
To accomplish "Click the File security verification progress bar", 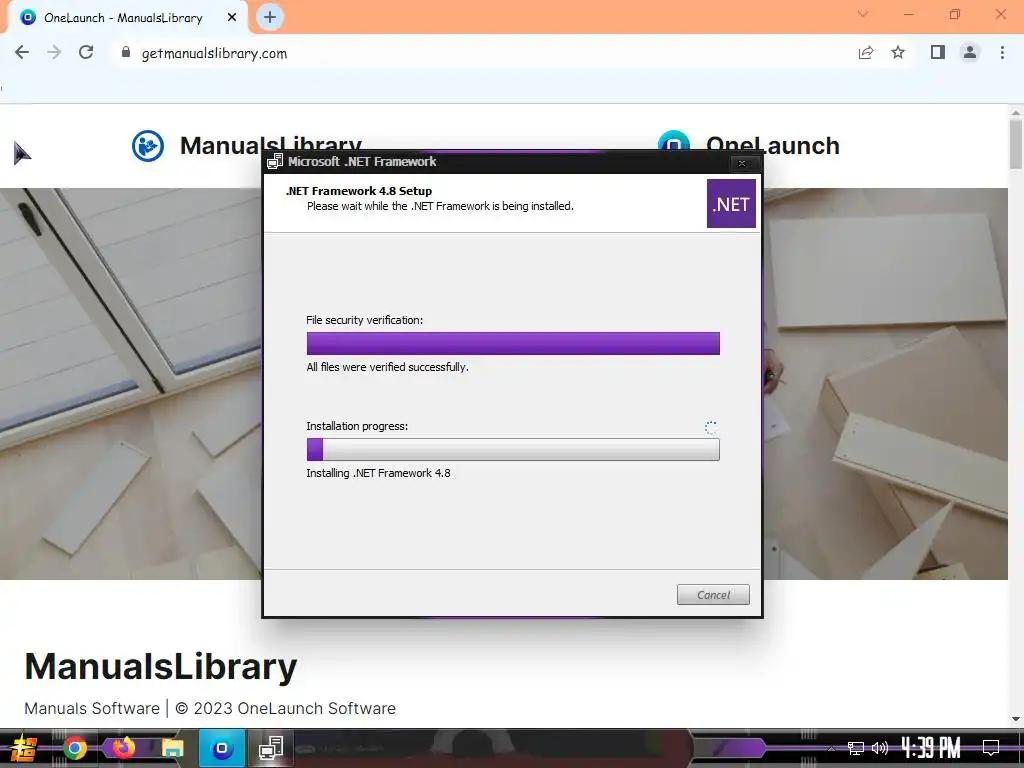I will pyautogui.click(x=513, y=344).
